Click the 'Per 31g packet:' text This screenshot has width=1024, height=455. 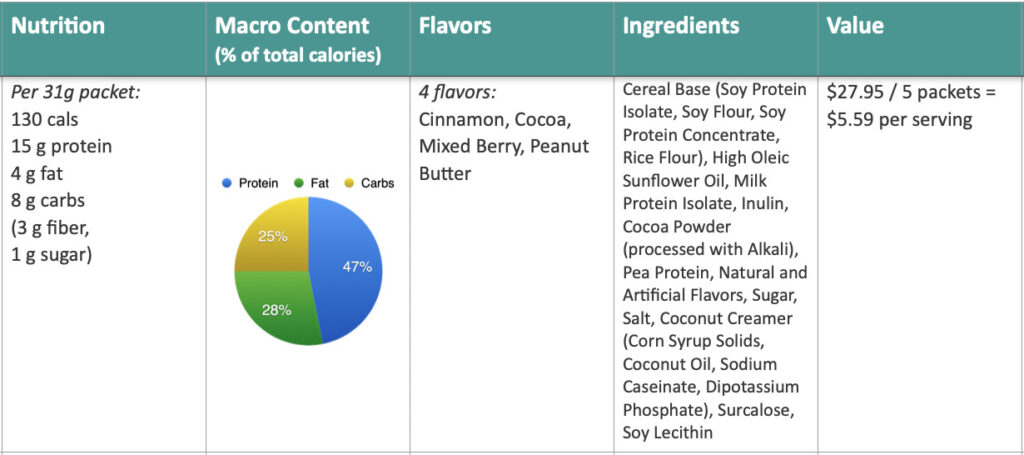[x=75, y=92]
